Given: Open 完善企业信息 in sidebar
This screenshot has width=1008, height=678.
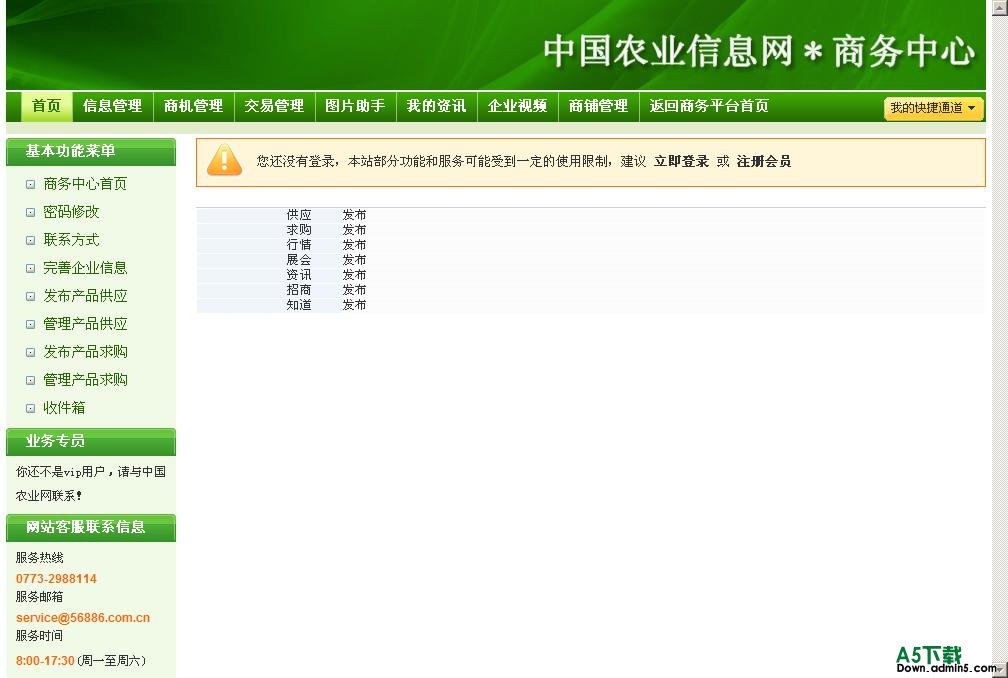Looking at the screenshot, I should tap(85, 268).
